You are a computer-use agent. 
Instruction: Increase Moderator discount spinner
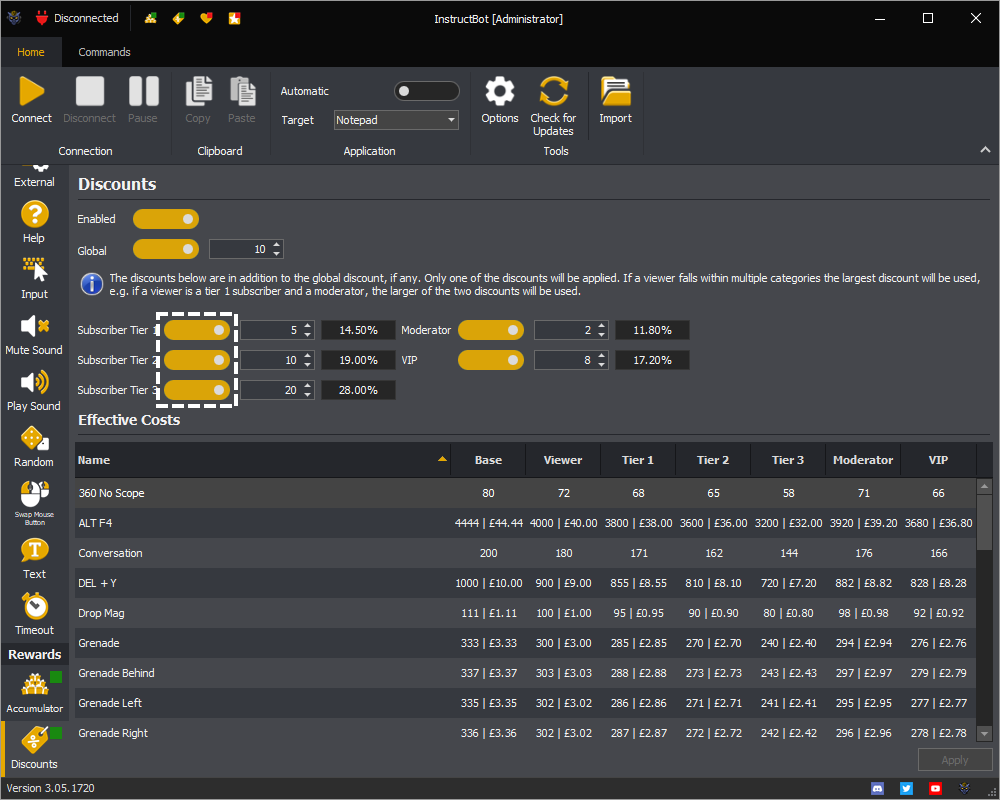click(x=601, y=325)
